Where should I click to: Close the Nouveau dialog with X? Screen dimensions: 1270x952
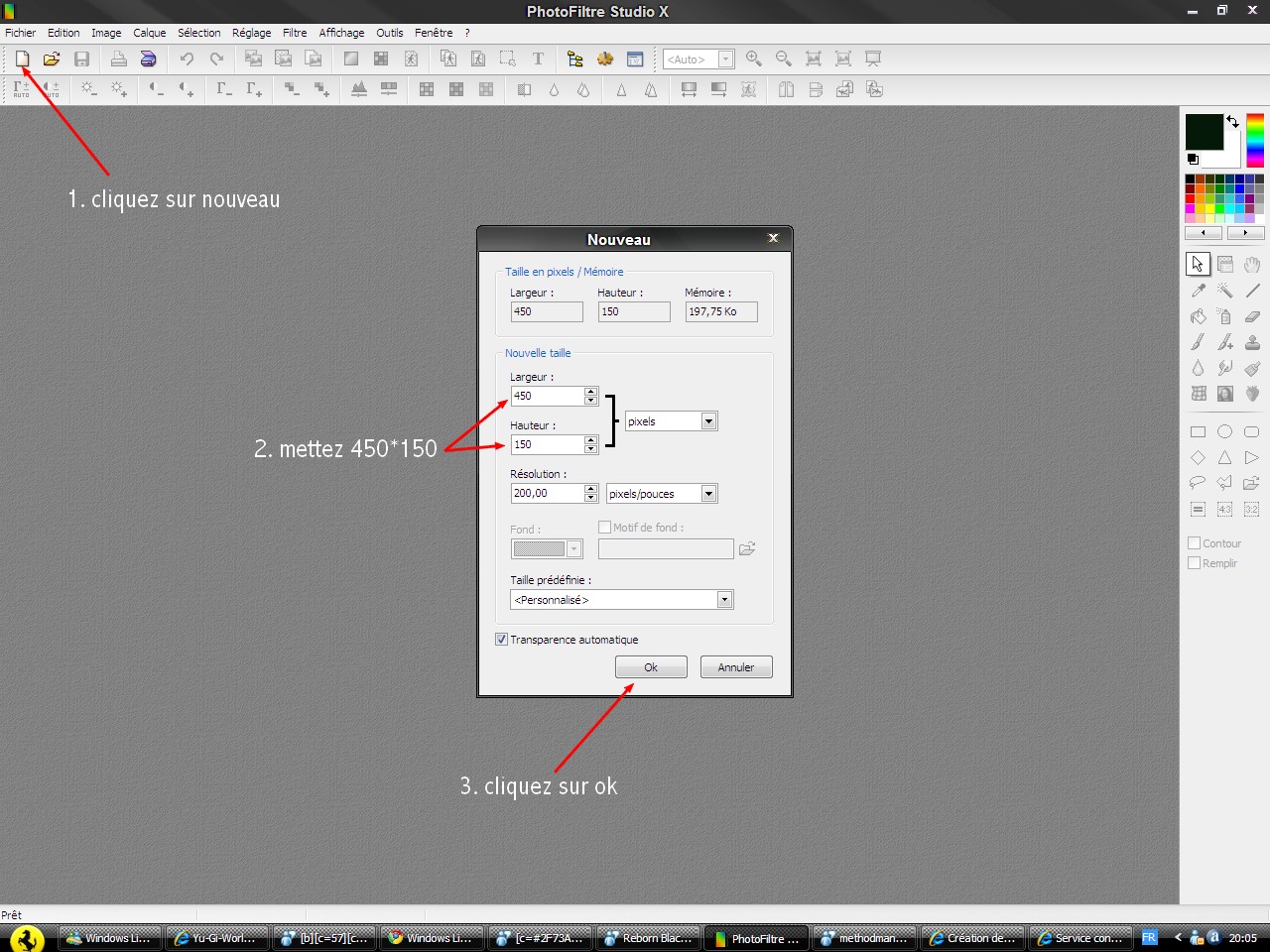pos(773,238)
